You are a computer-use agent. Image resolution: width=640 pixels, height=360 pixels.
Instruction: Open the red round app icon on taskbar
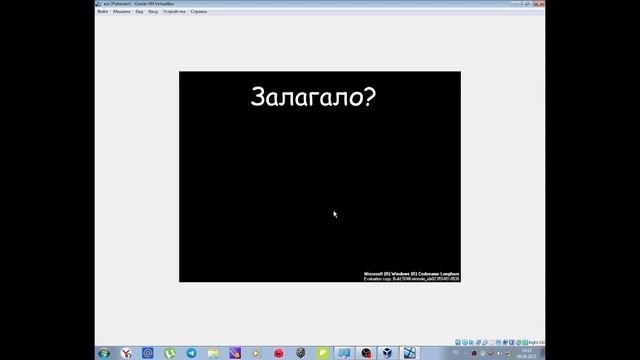(x=279, y=353)
